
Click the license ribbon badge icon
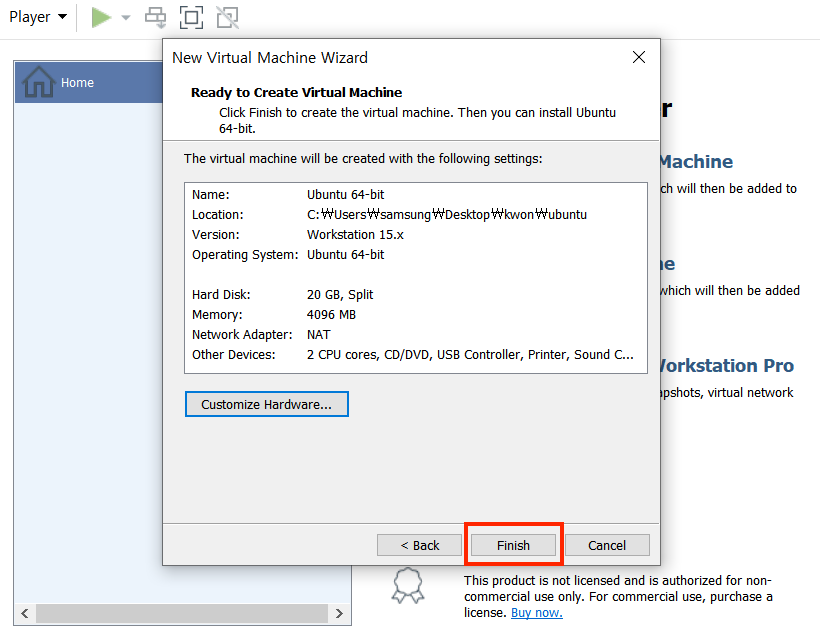pos(408,586)
